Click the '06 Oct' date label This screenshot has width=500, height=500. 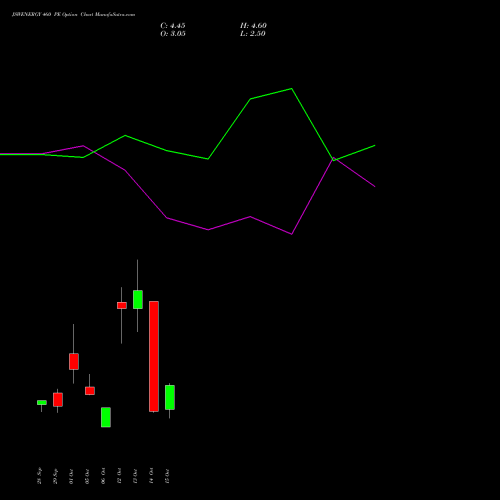click(103, 476)
